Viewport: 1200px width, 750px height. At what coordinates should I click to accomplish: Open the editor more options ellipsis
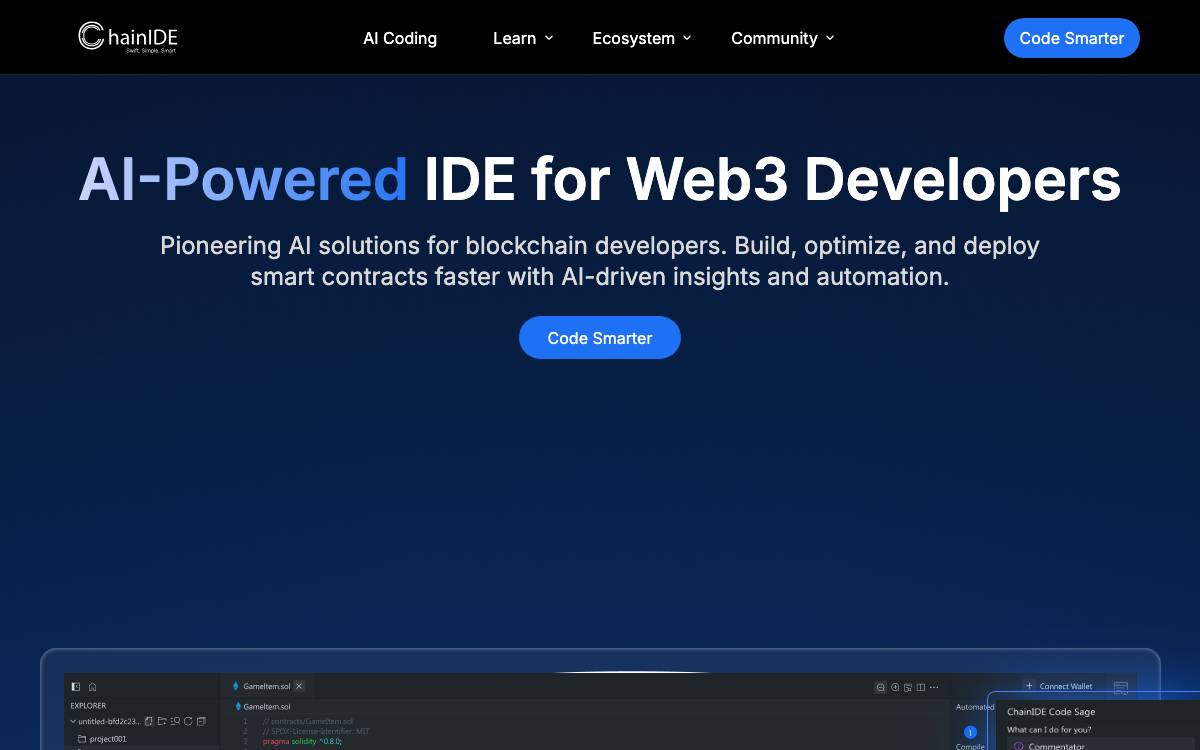coord(934,687)
